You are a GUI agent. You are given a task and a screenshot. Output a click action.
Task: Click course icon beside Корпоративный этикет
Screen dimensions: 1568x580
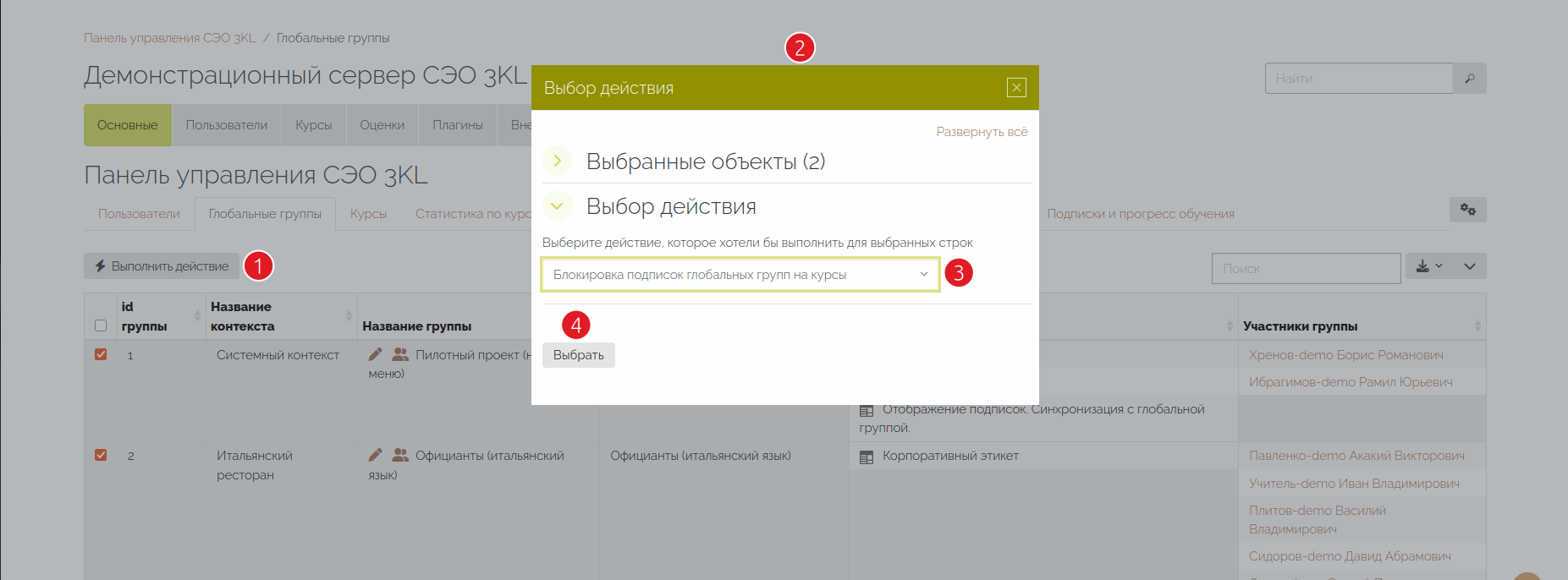tap(866, 457)
